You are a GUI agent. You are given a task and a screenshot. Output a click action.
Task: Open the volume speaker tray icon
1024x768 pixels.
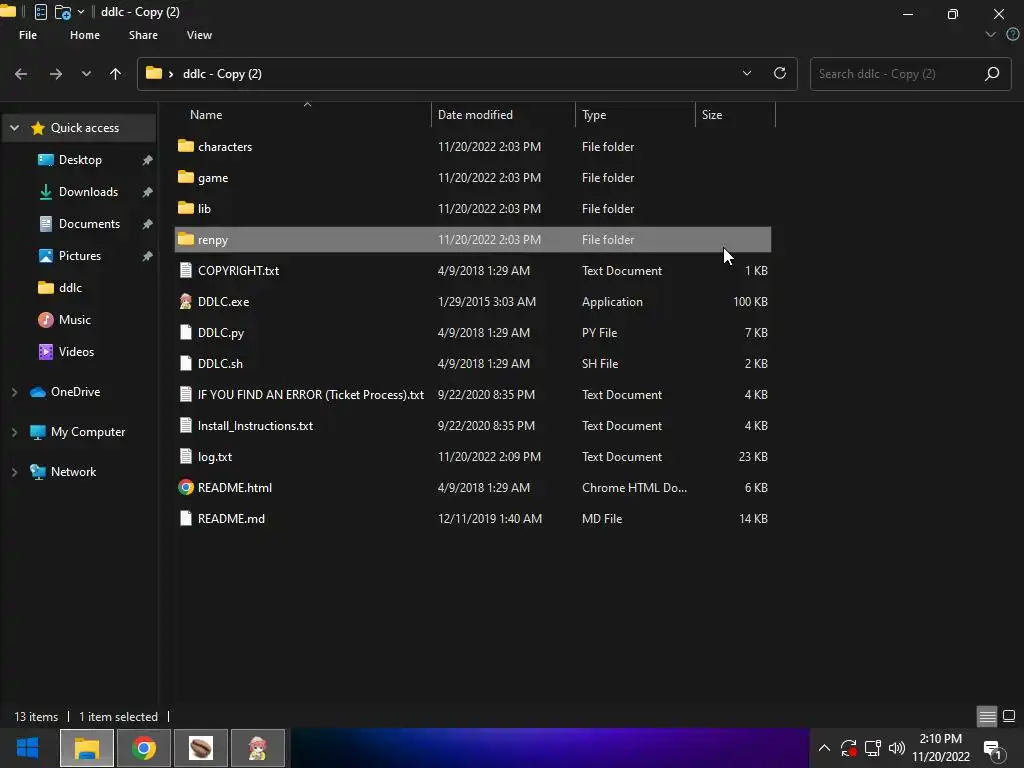[x=897, y=748]
